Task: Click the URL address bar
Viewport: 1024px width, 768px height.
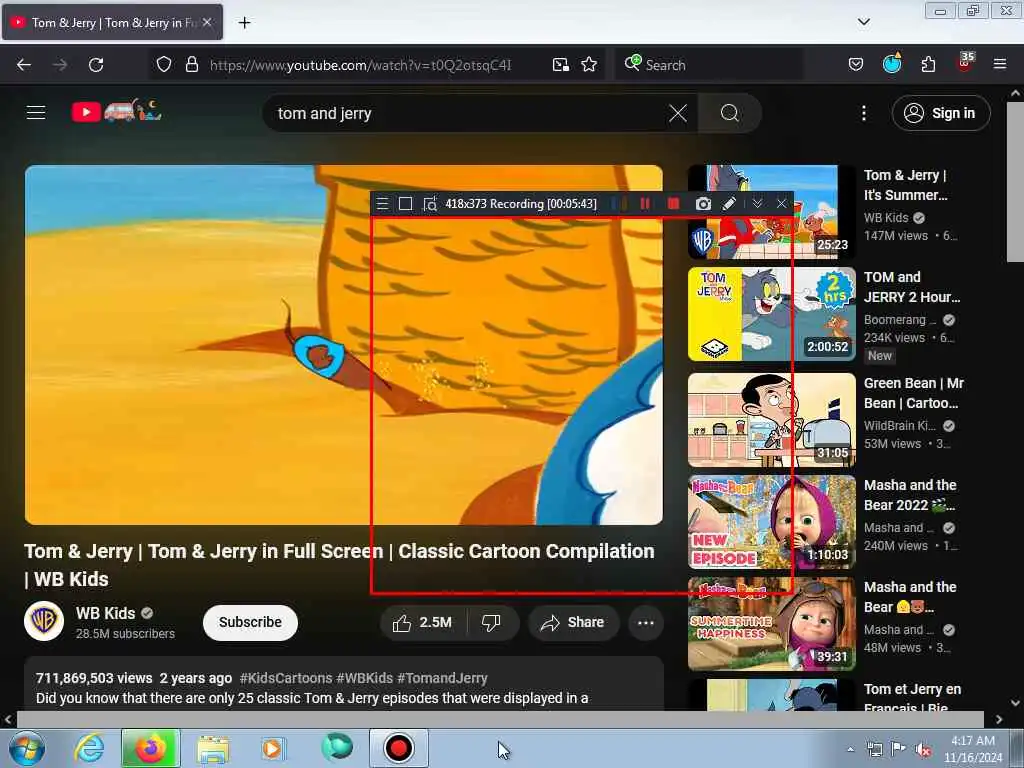Action: [x=360, y=65]
